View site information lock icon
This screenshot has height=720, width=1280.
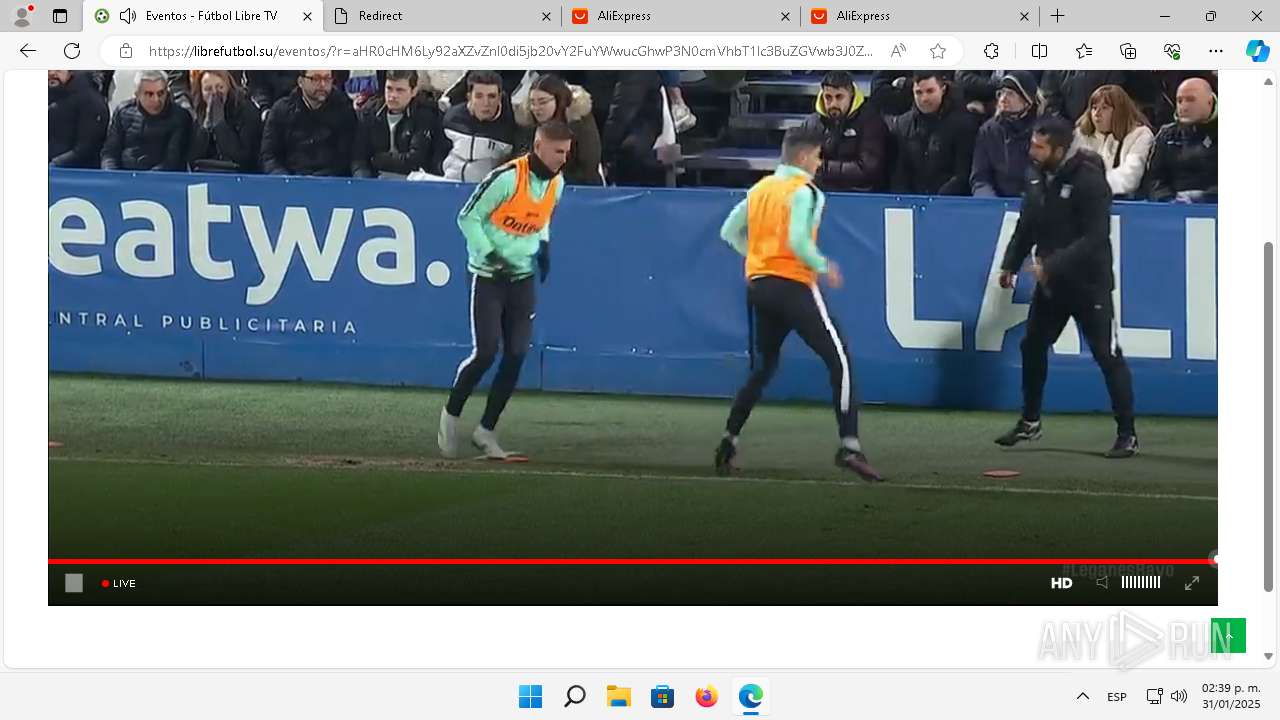[x=125, y=51]
